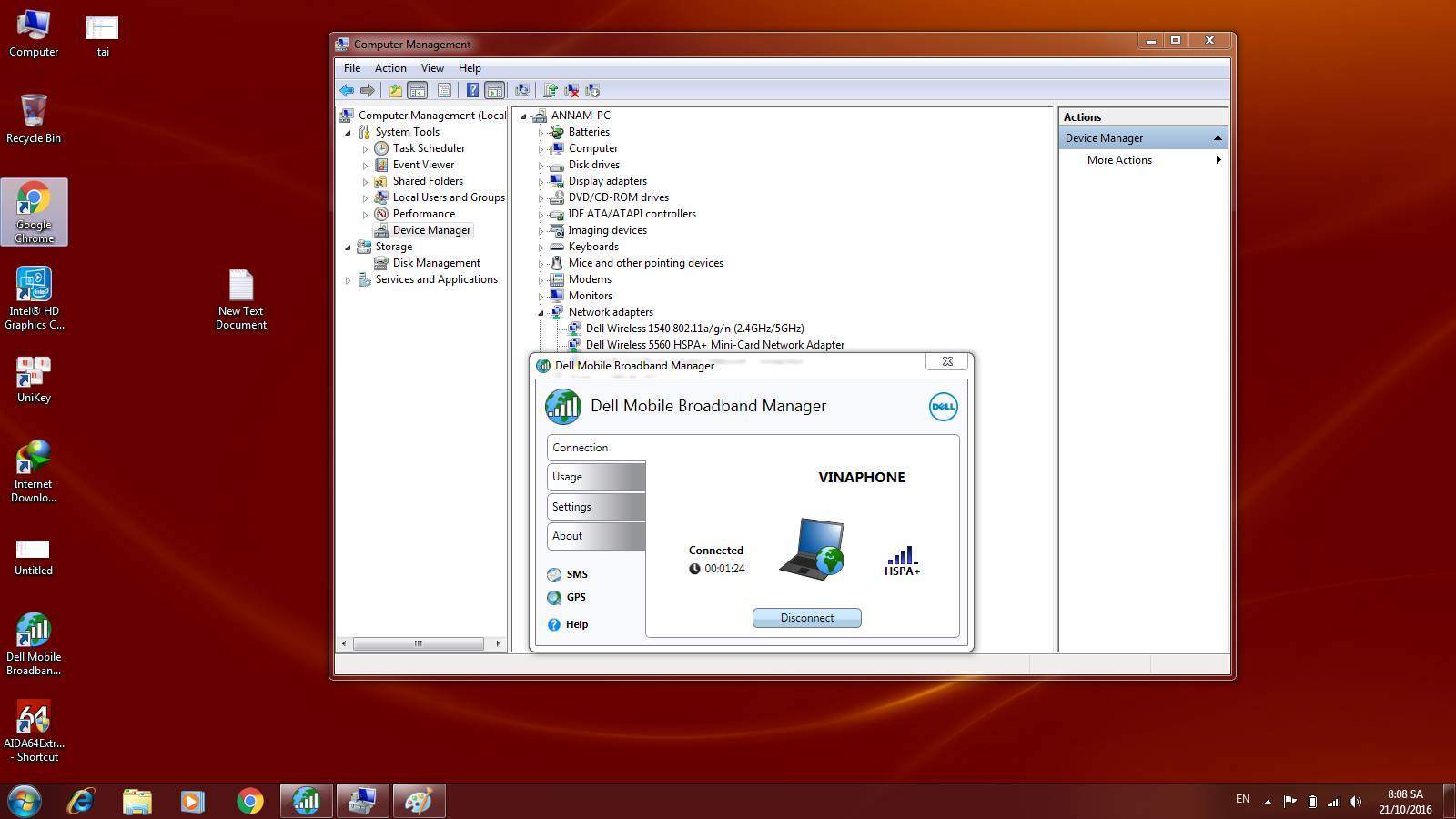Open the Help menu in Computer Management
Screen dimensions: 1456x819
click(470, 68)
